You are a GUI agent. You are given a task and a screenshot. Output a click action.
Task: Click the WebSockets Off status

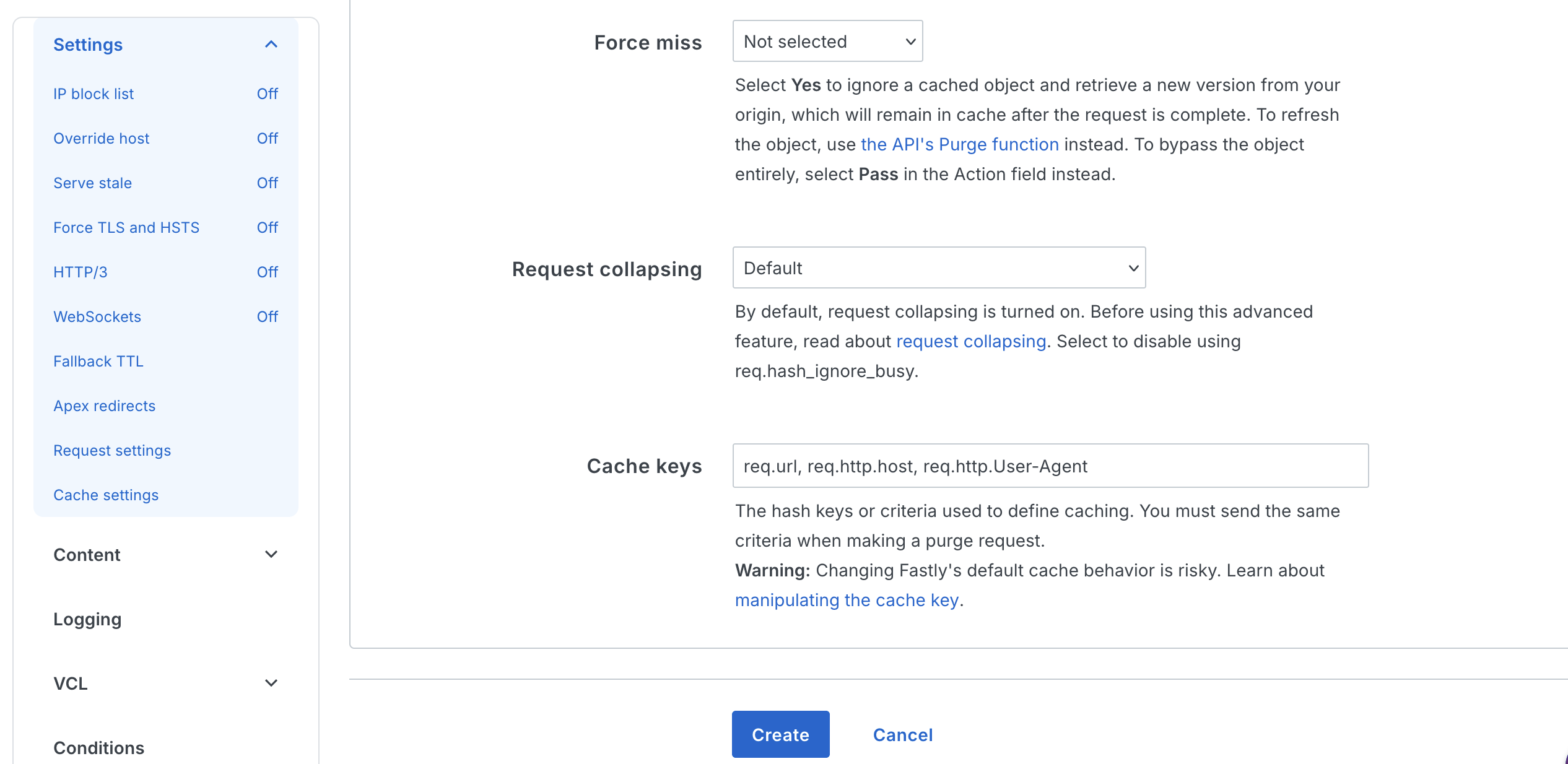click(x=267, y=317)
